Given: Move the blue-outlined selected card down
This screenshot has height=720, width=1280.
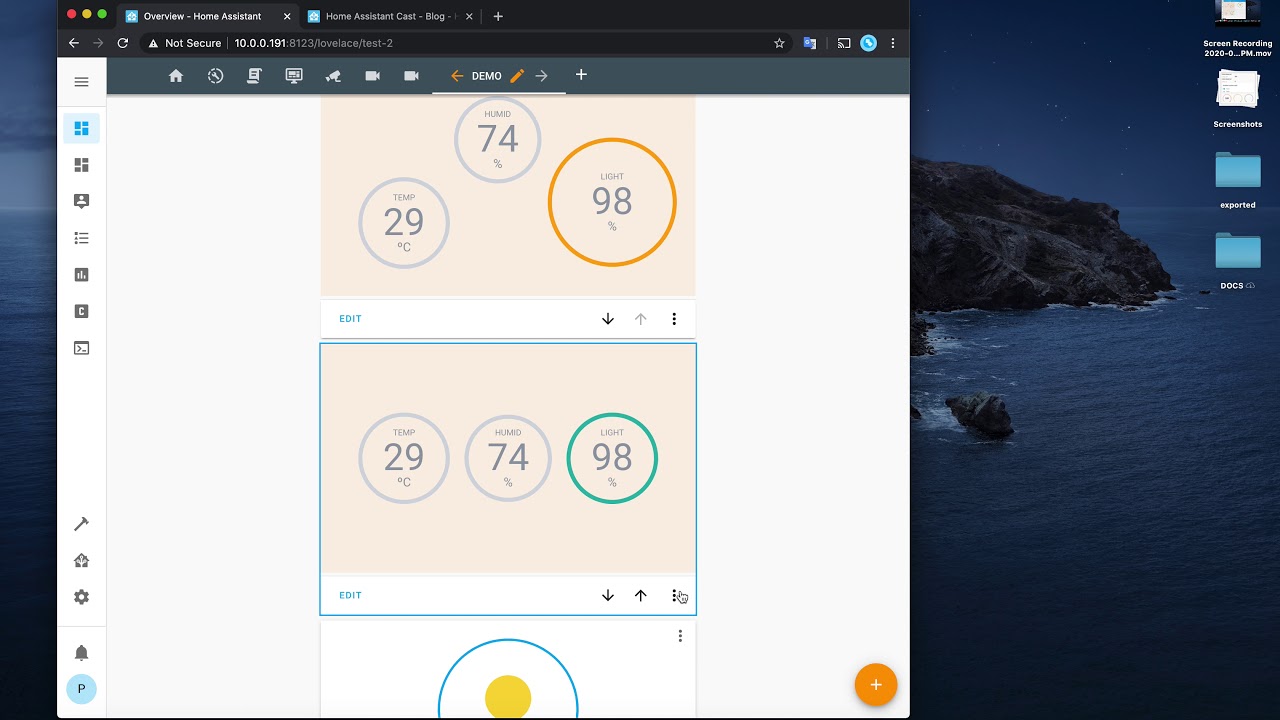Looking at the screenshot, I should (608, 595).
